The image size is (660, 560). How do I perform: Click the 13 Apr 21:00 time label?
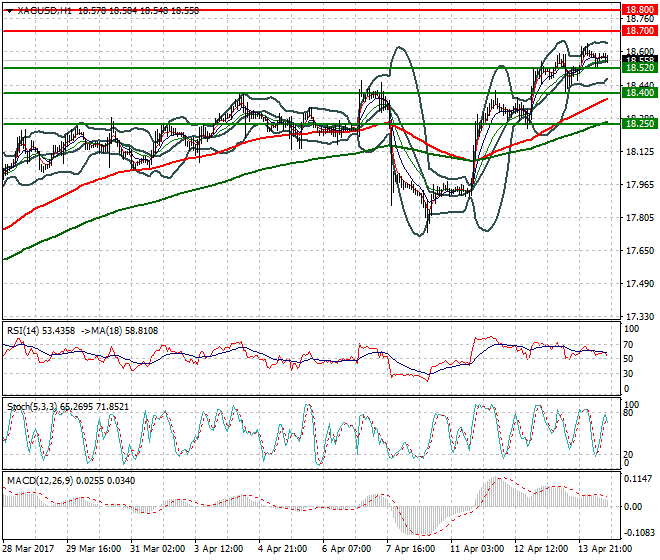[x=605, y=549]
